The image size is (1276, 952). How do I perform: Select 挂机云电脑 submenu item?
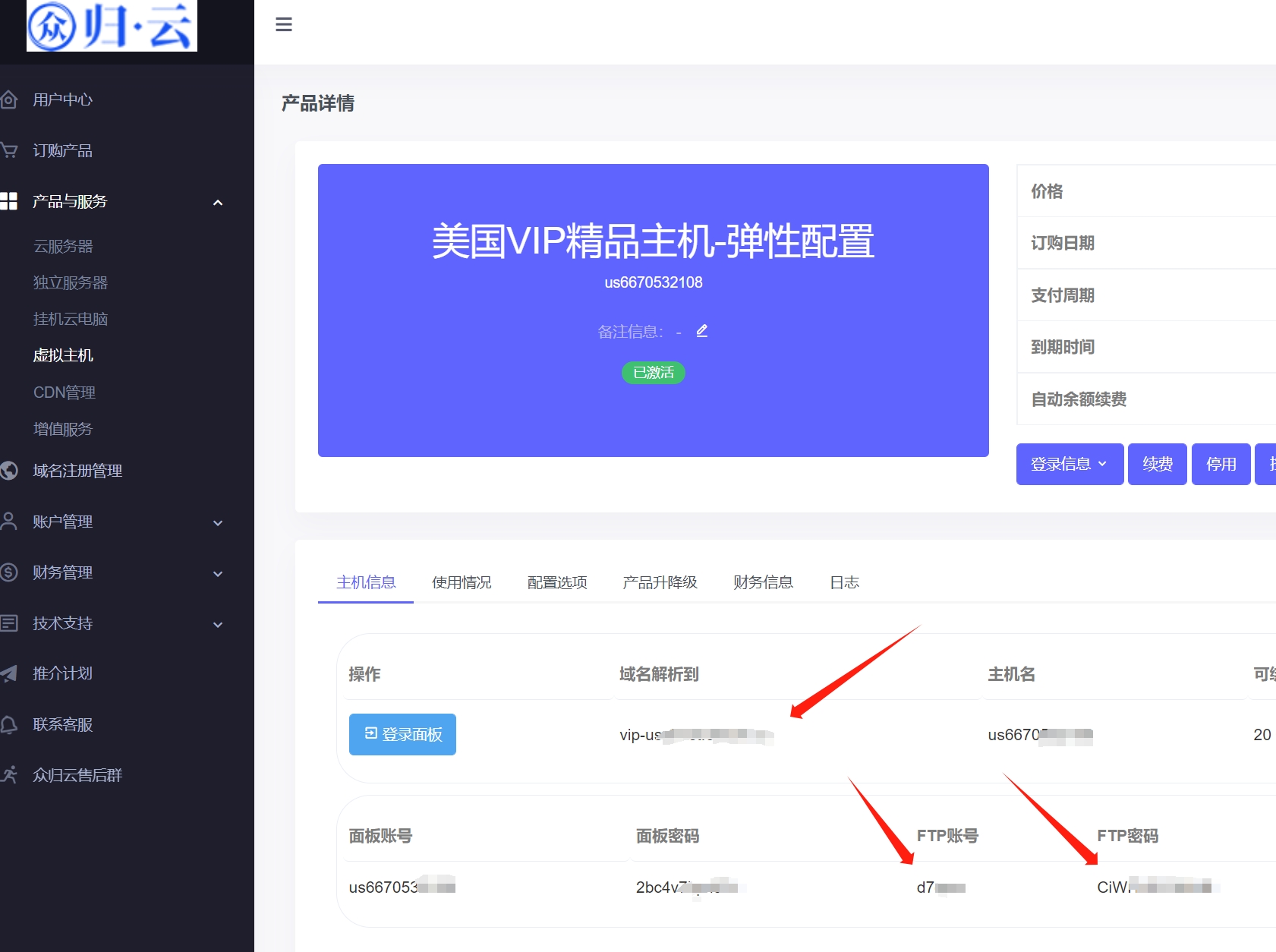point(71,319)
